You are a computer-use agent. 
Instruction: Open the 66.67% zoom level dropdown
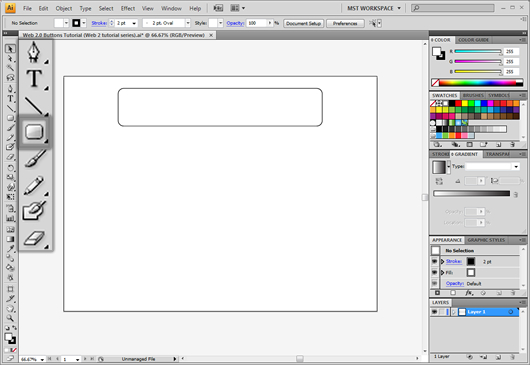point(42,359)
